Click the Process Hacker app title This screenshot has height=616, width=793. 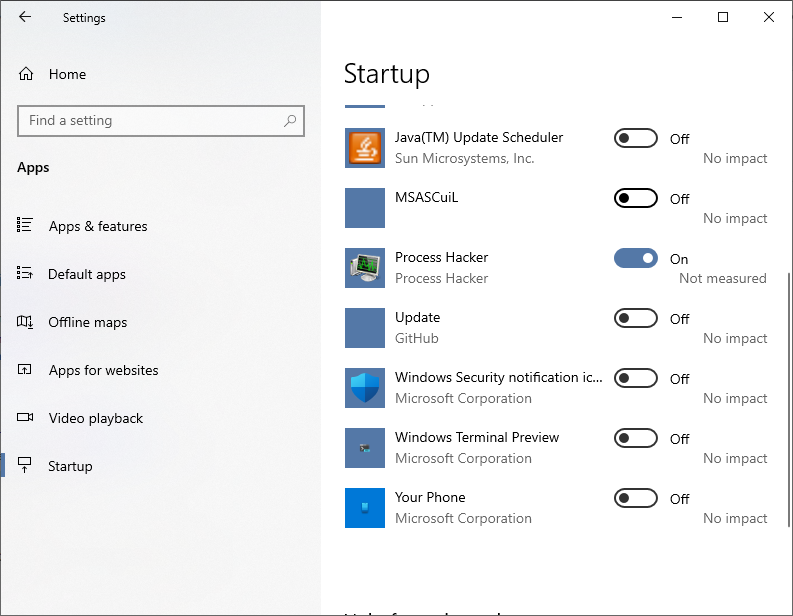pos(442,257)
